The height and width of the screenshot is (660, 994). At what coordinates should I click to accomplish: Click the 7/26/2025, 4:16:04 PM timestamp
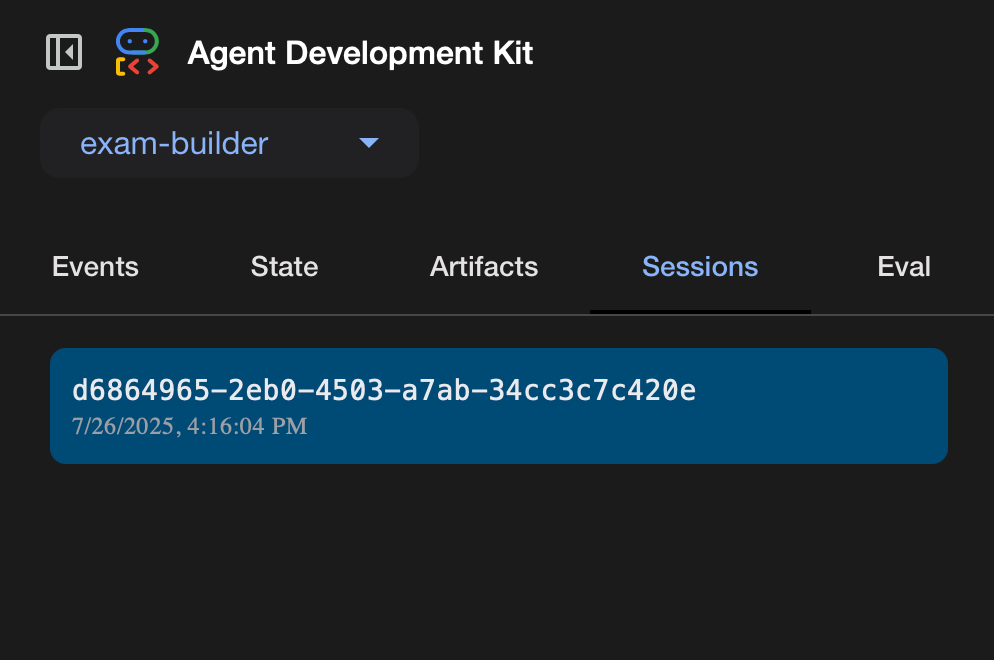click(189, 427)
